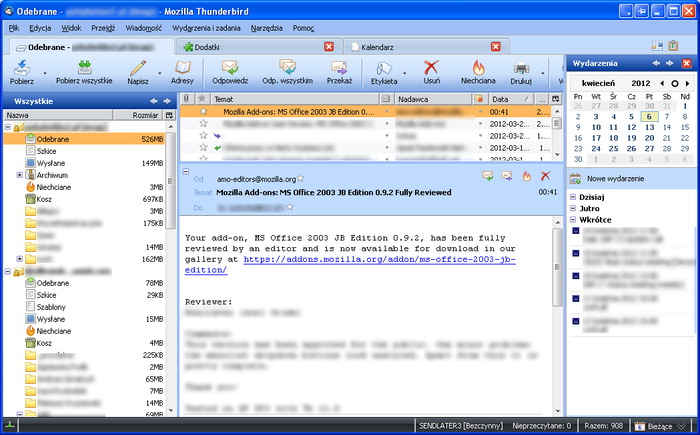Mark the message as junk with Niechciana
This screenshot has height=435, width=700.
point(478,72)
